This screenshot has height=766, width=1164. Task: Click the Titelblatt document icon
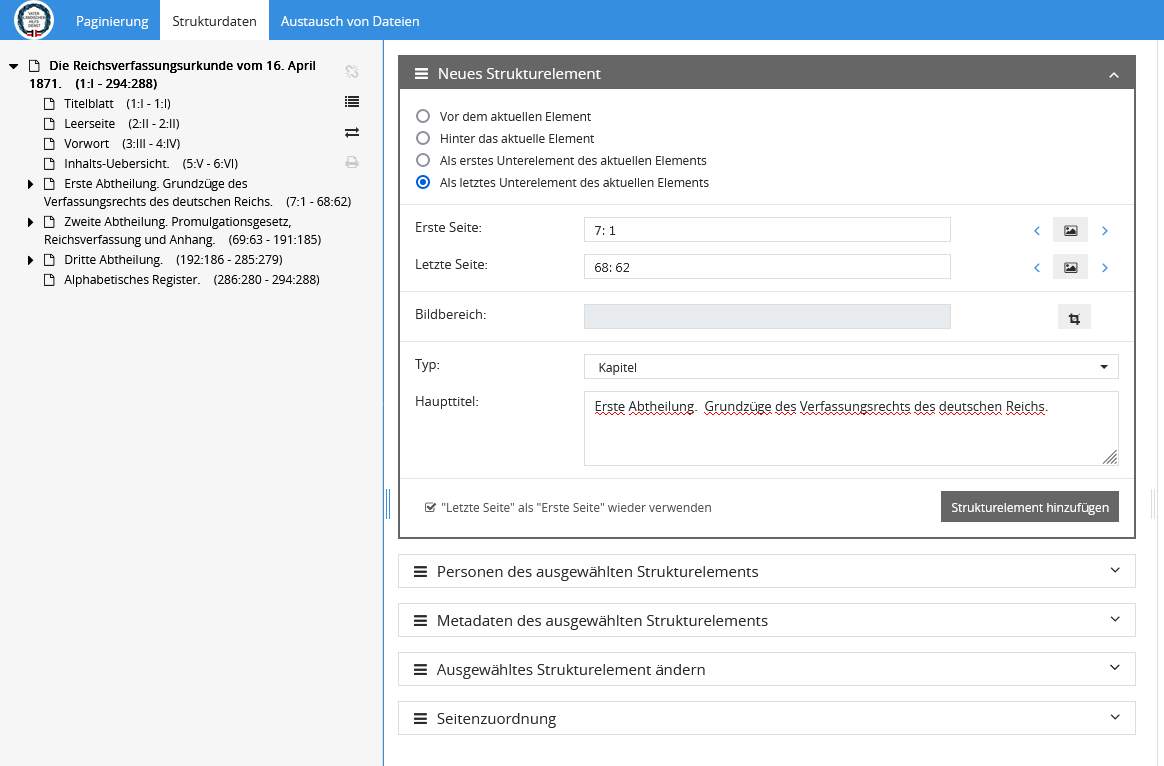click(49, 104)
